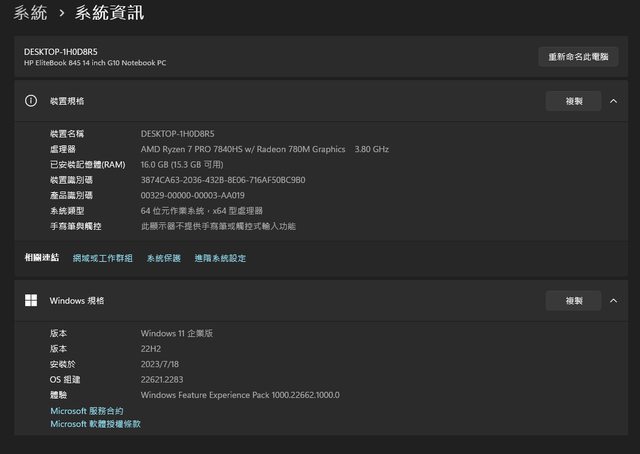Screen dimensions: 640x454
Task: Open the 進階系統設定 related link
Action: click(x=220, y=258)
